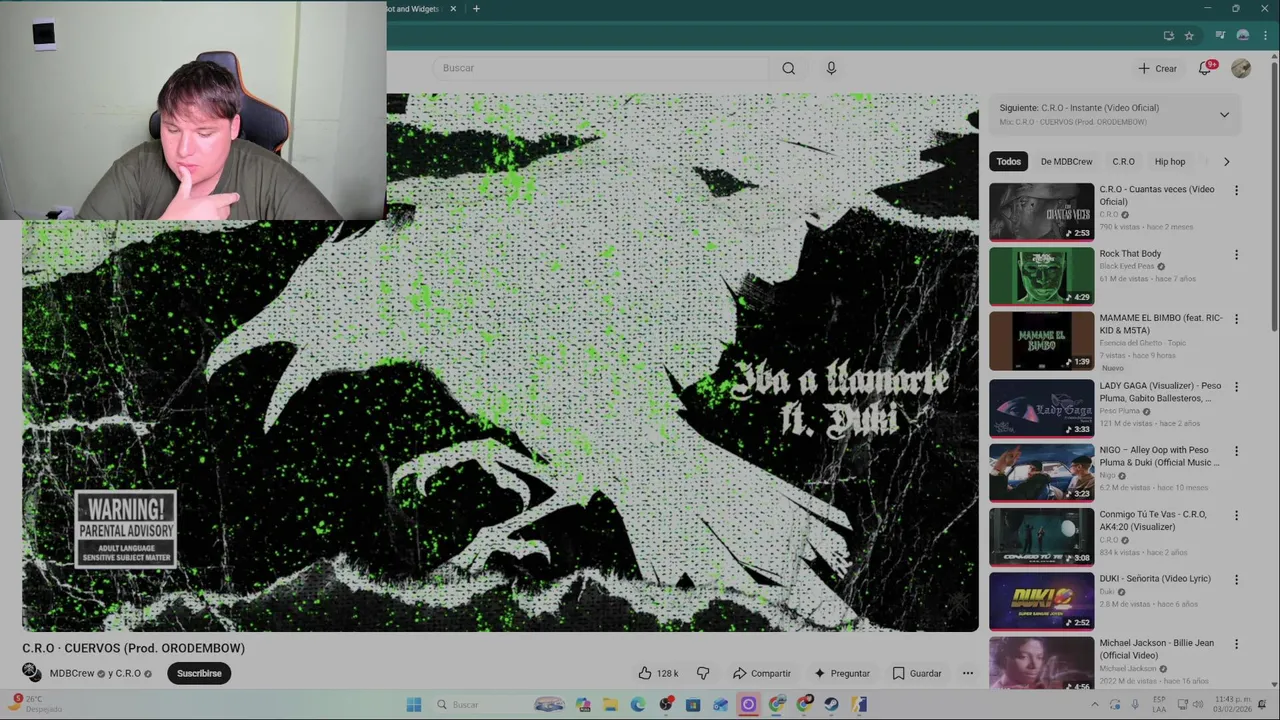Viewport: 1280px width, 720px height.
Task: Save the video with Guardar
Action: coord(917,673)
